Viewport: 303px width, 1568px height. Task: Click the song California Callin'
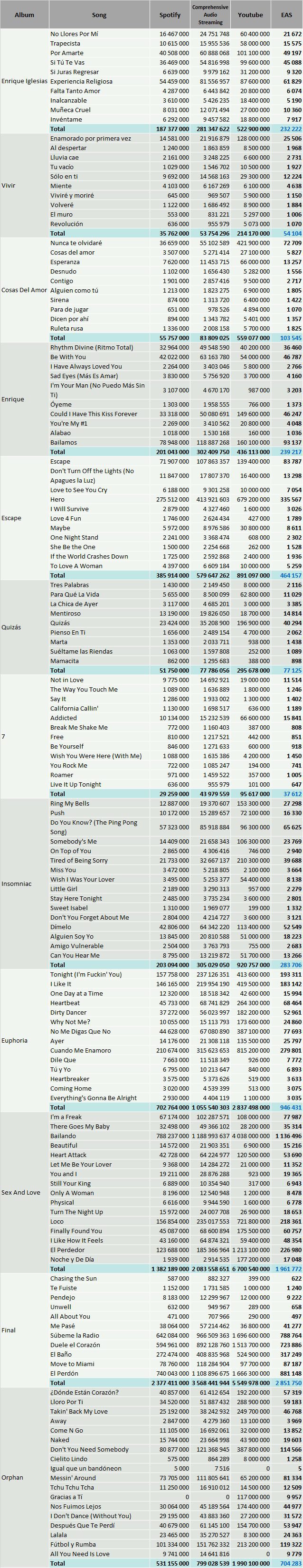point(74,708)
